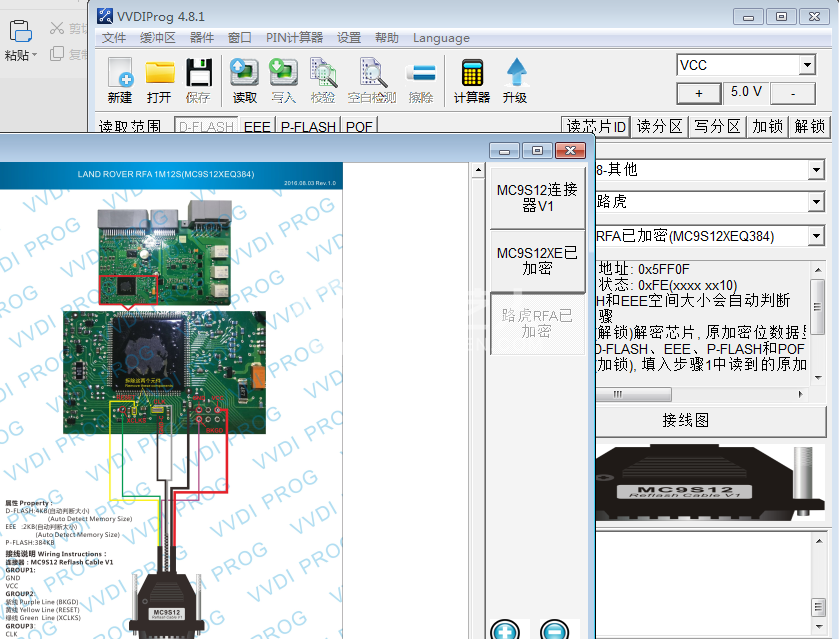Click the Copy icon in background window
The image size is (839, 639).
(x=57, y=54)
